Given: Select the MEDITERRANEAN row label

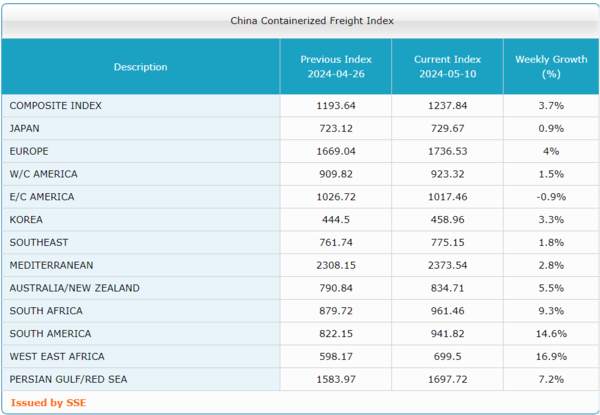Looking at the screenshot, I should click(51, 265).
